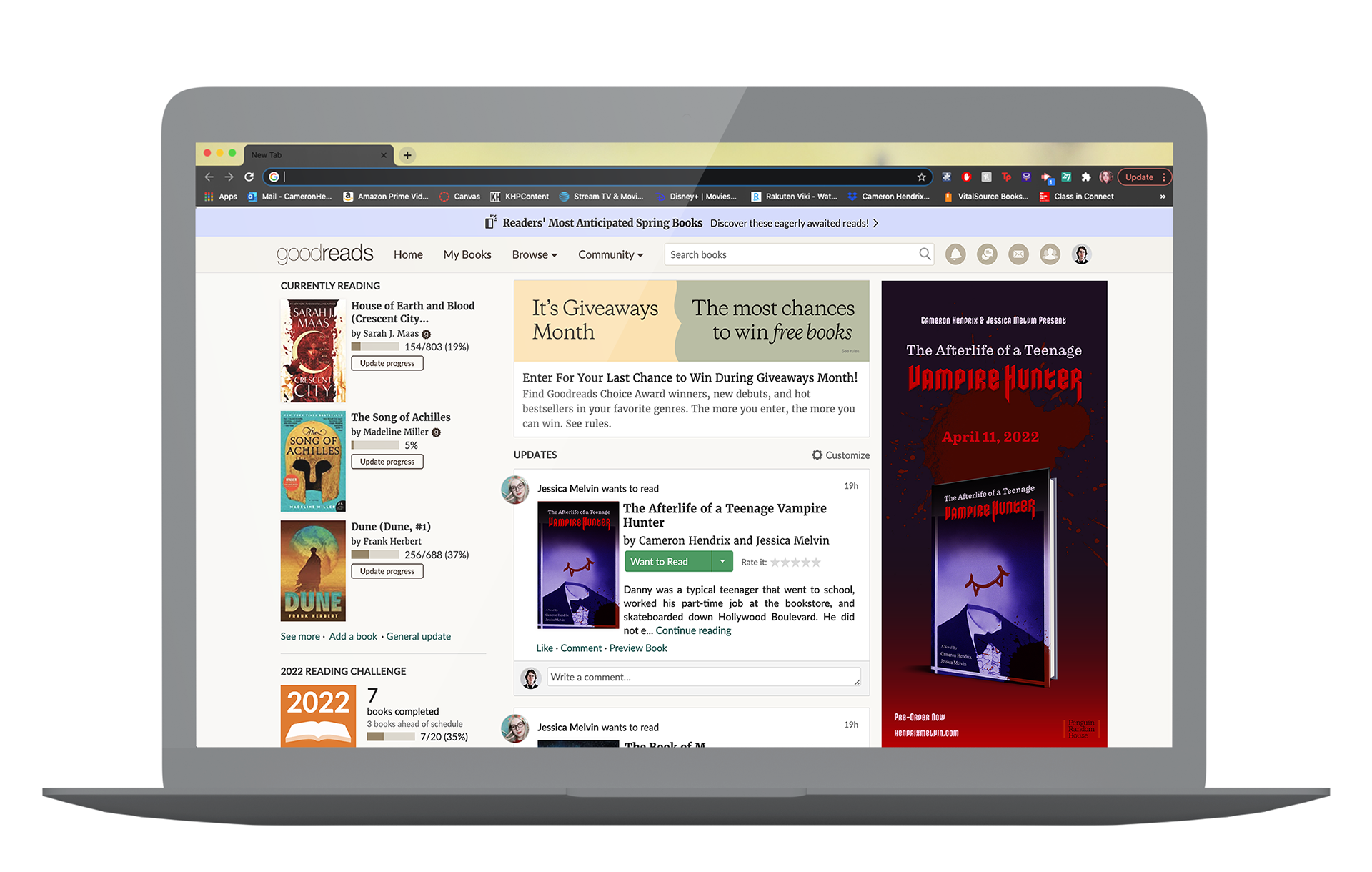Open the puzzle-piece Extensions menu

1086,177
